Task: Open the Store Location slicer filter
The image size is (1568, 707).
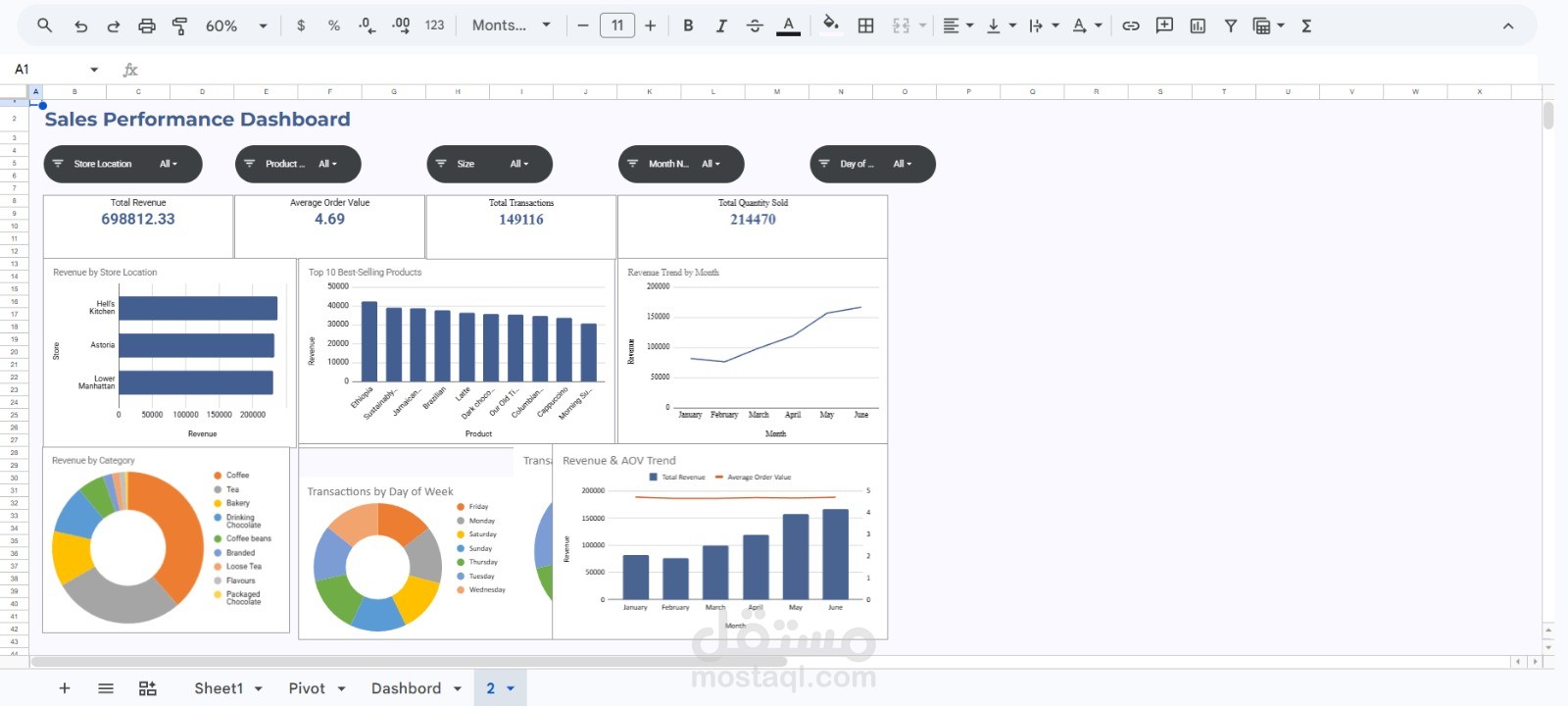Action: [x=122, y=164]
